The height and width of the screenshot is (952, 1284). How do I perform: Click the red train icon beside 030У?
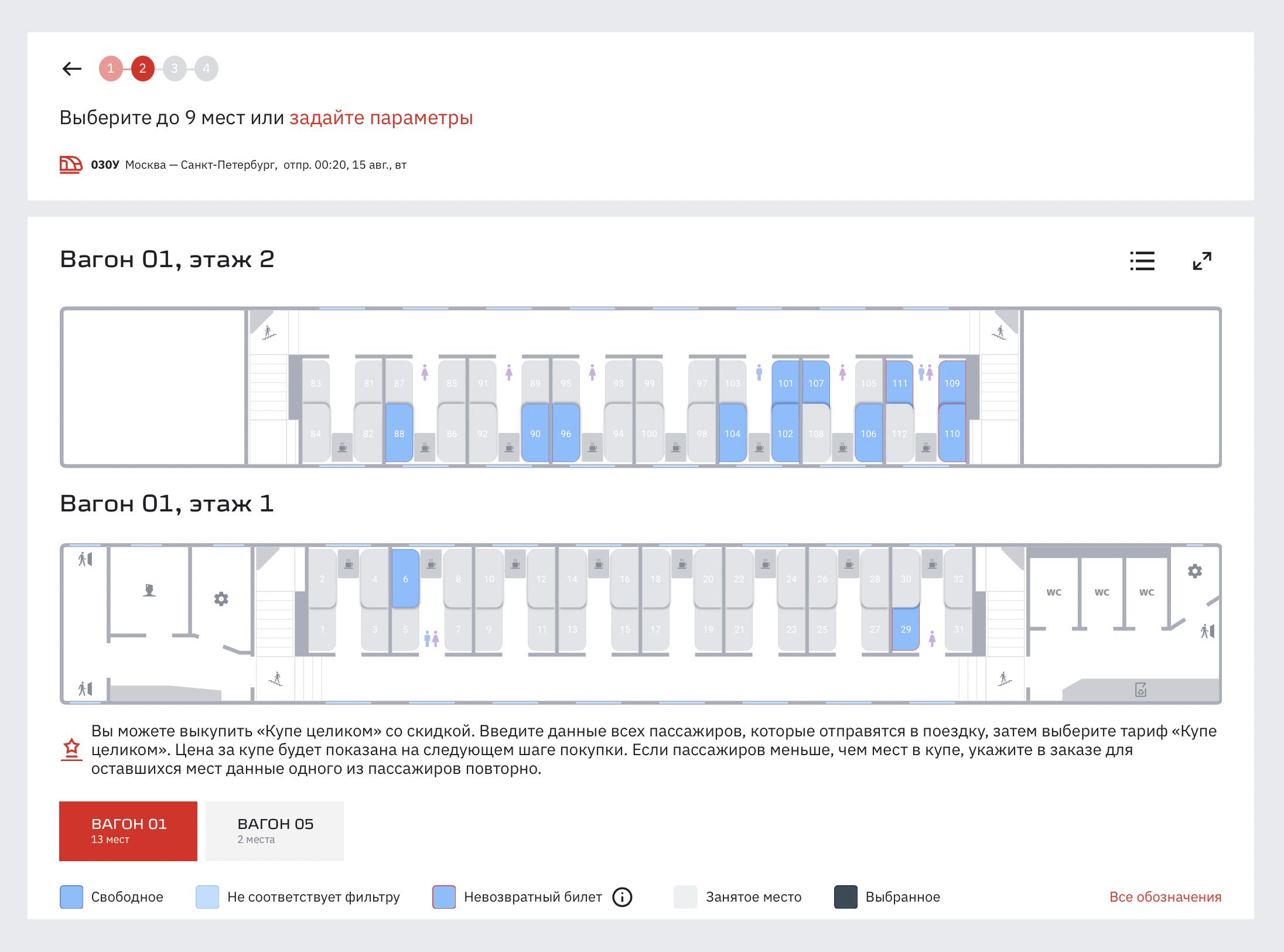(x=71, y=165)
